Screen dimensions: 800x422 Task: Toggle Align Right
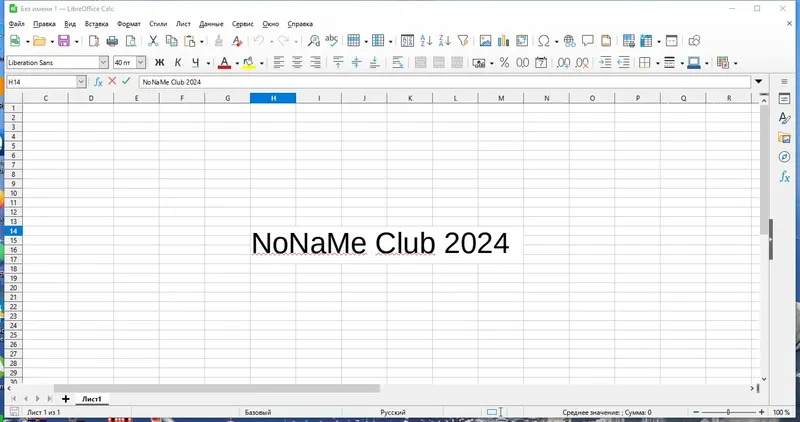click(315, 63)
